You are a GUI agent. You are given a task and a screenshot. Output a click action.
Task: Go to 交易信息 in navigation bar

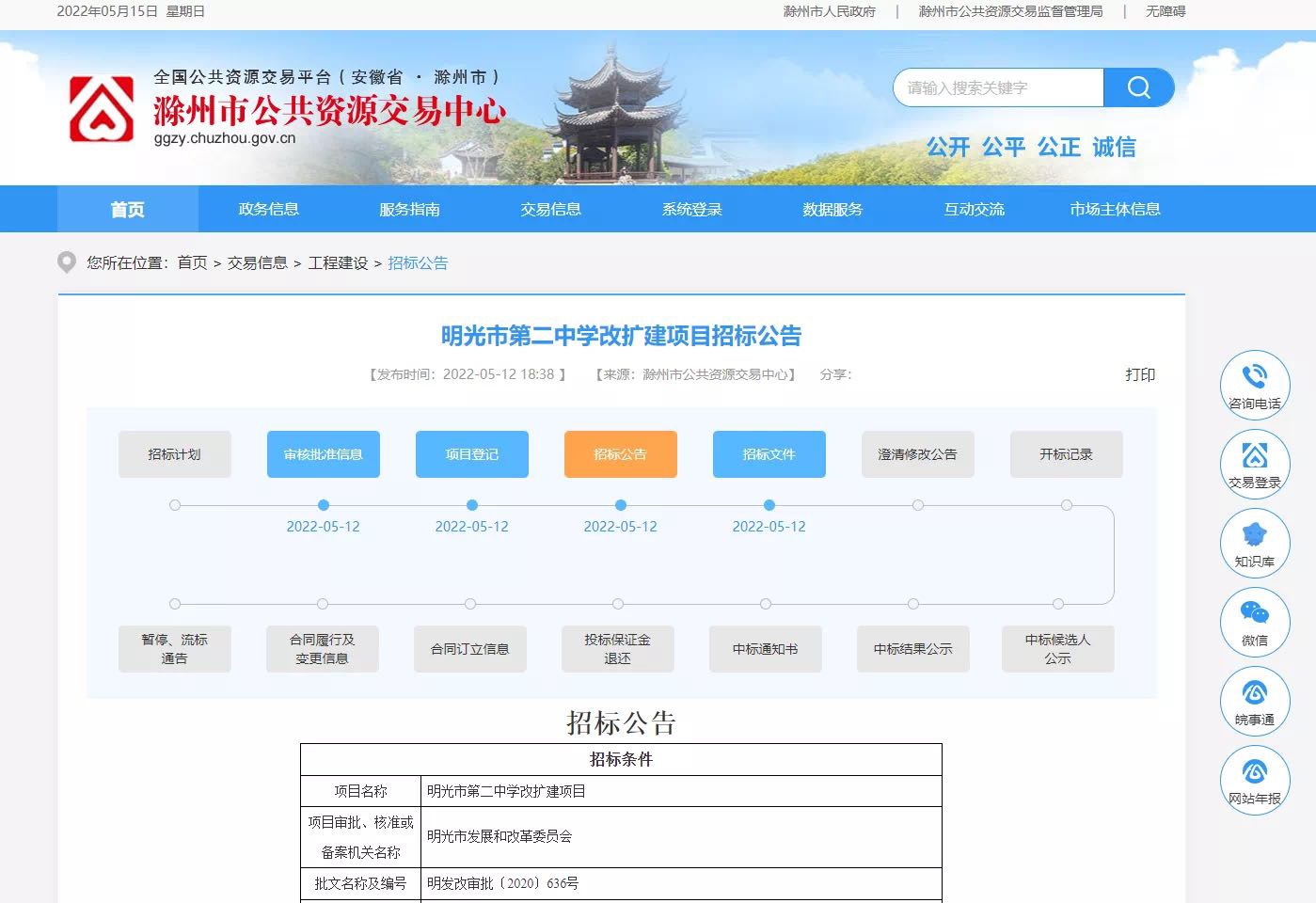pos(550,209)
